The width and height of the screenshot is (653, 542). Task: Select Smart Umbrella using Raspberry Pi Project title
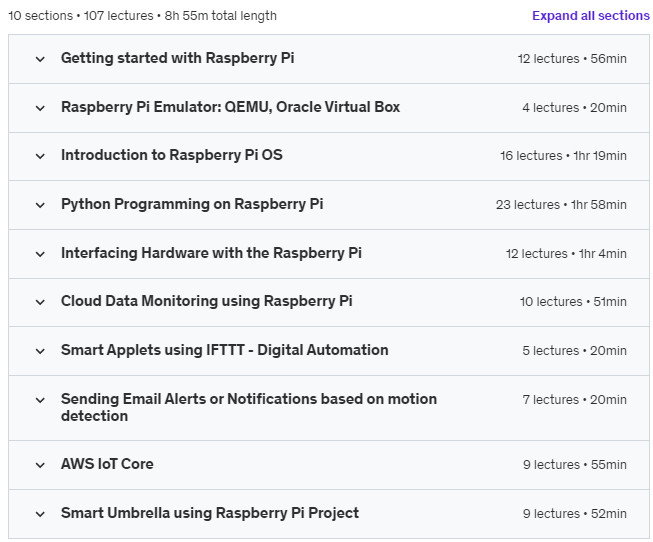210,513
